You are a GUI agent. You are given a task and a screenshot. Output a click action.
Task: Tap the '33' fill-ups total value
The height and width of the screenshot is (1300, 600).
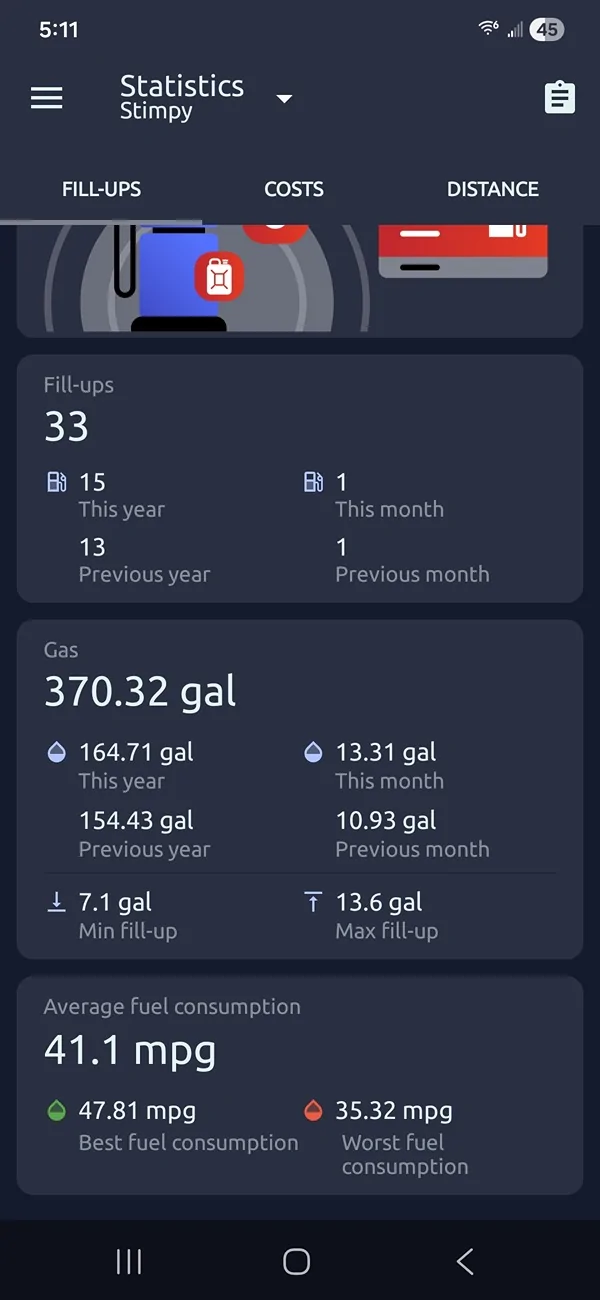tap(66, 428)
